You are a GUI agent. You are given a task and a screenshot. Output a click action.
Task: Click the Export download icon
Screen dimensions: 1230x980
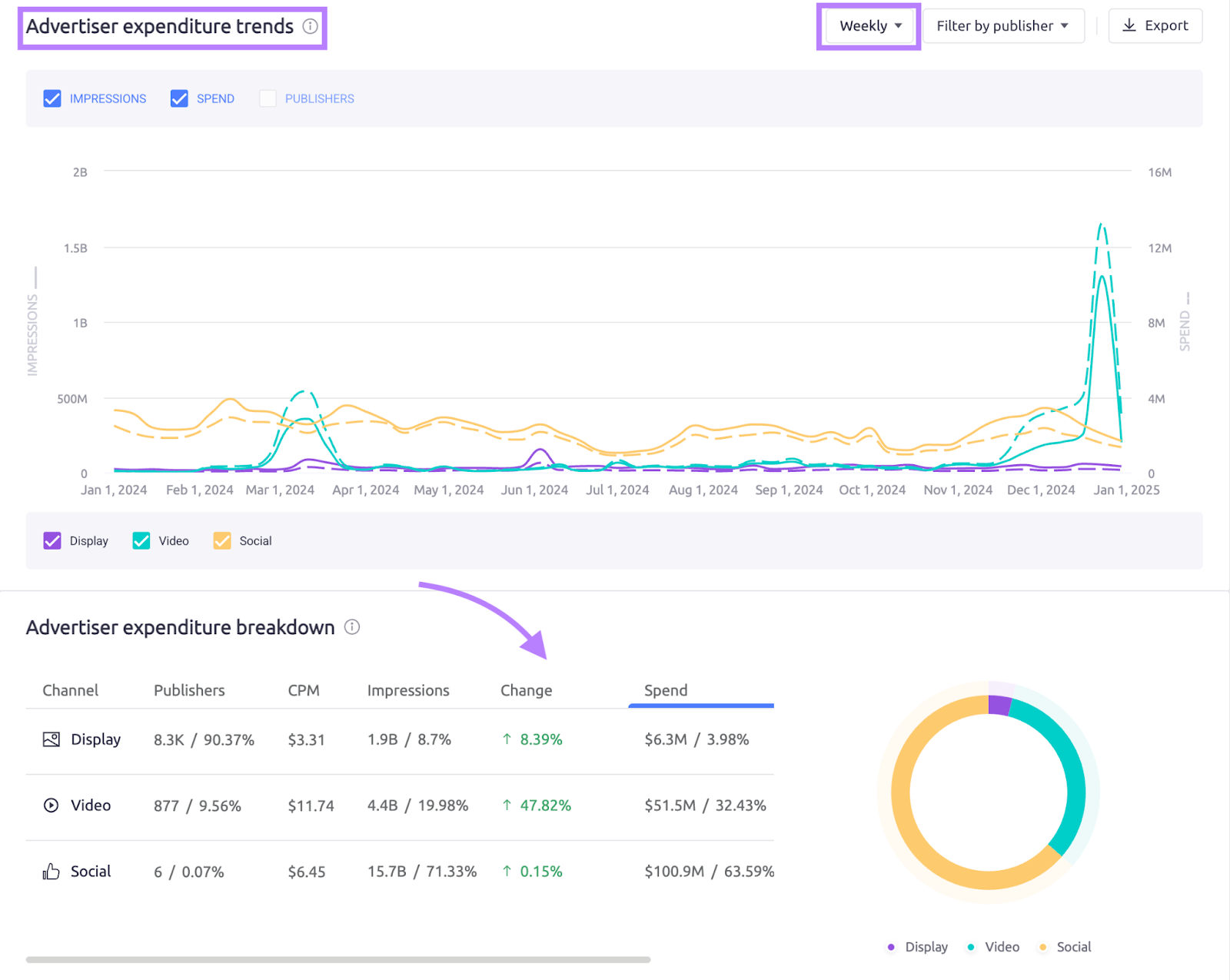click(x=1129, y=25)
